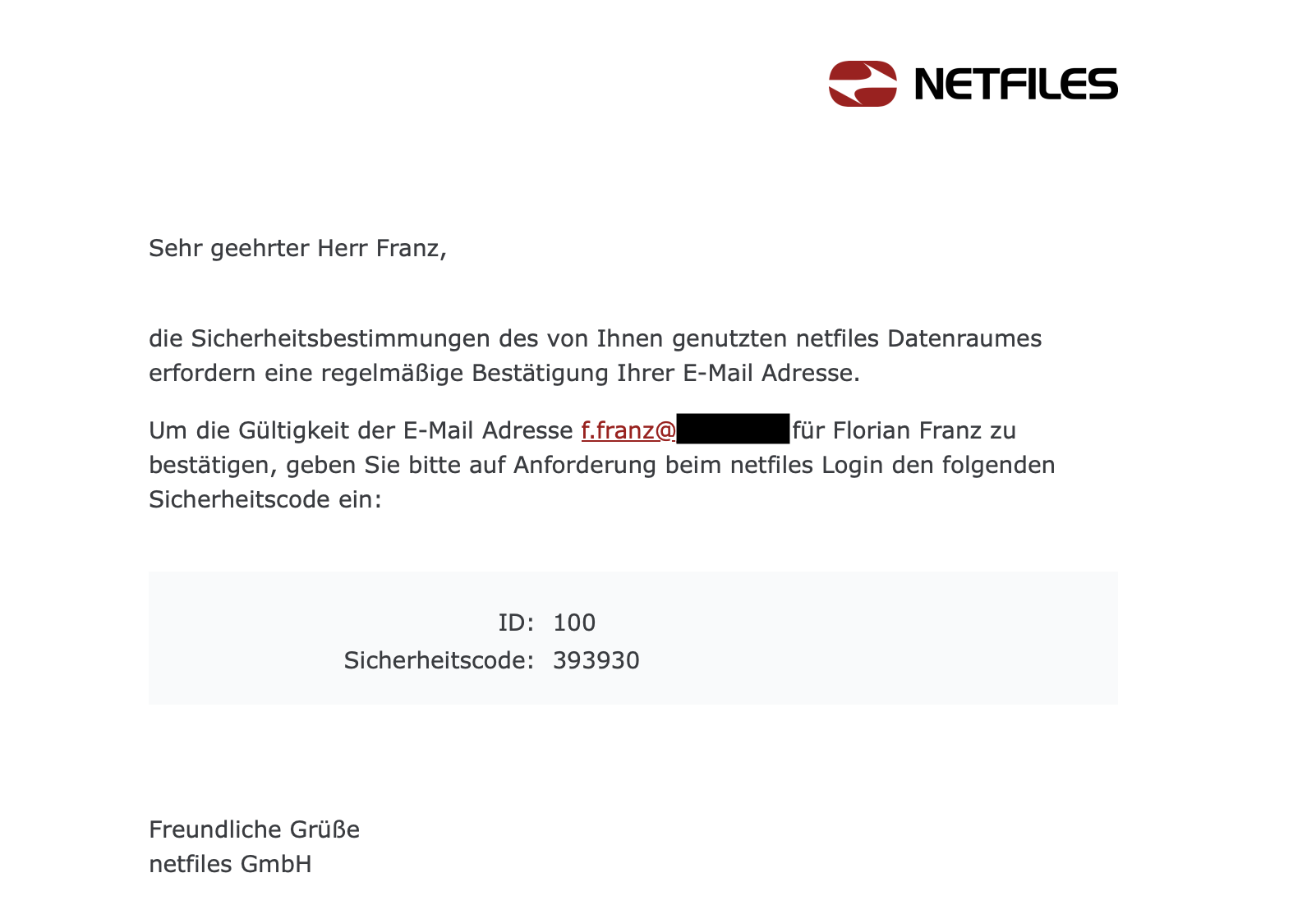Select the security code 393930

[x=596, y=660]
